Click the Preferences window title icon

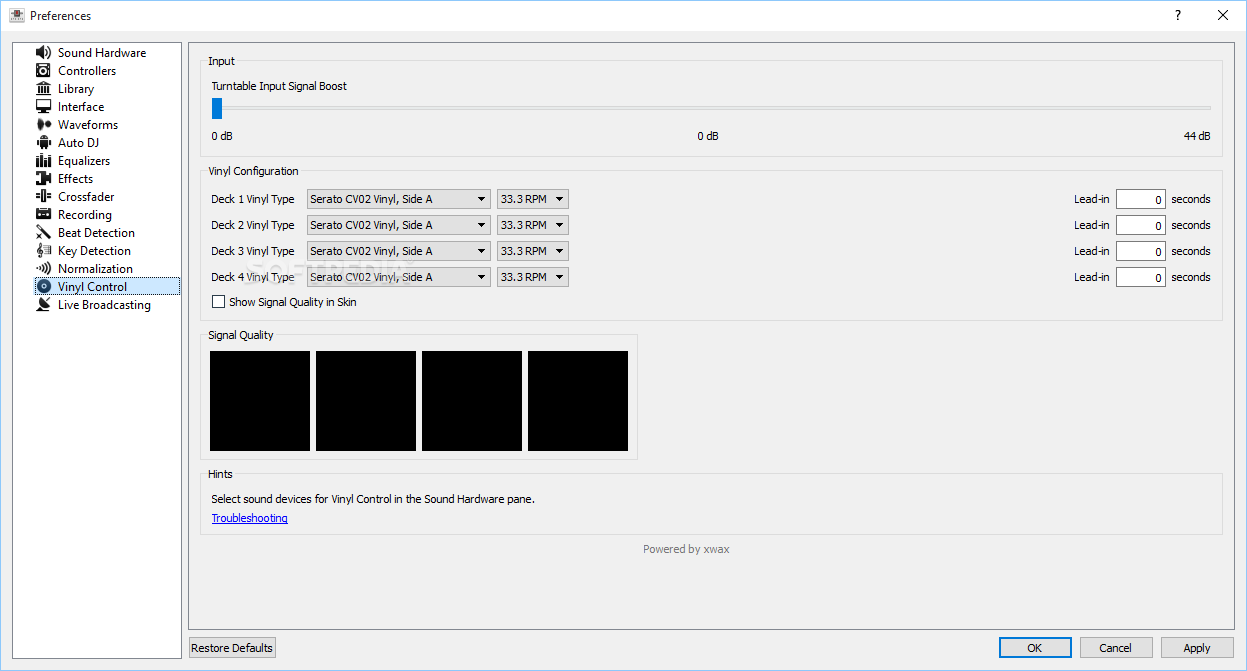click(x=16, y=15)
